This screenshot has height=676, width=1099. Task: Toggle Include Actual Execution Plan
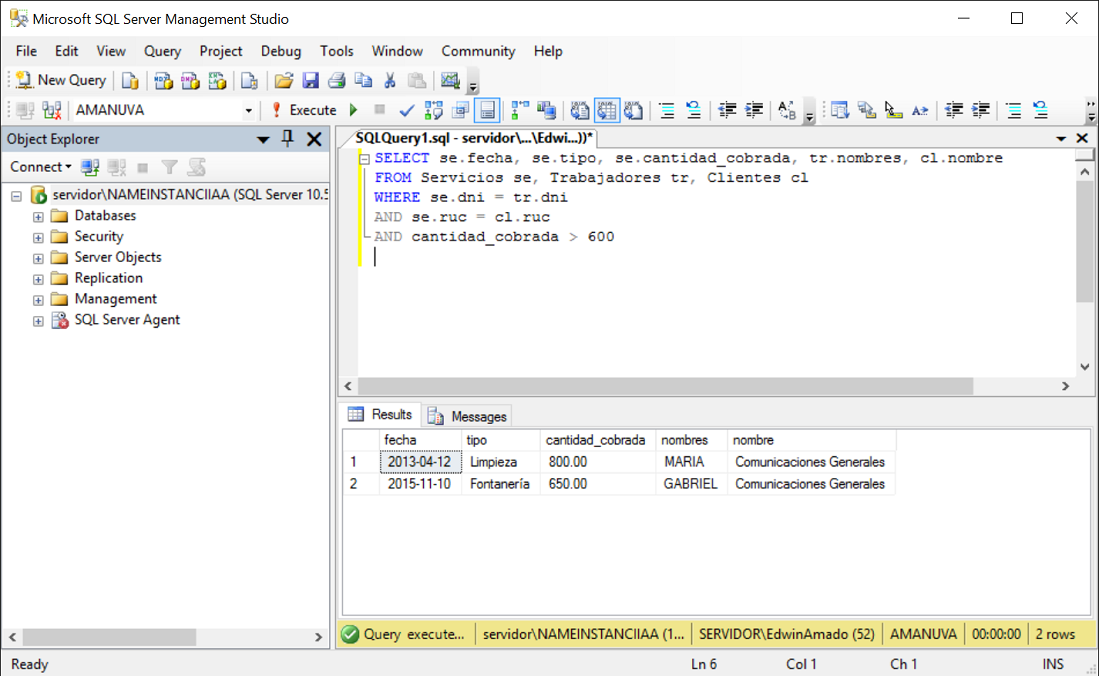tap(520, 110)
